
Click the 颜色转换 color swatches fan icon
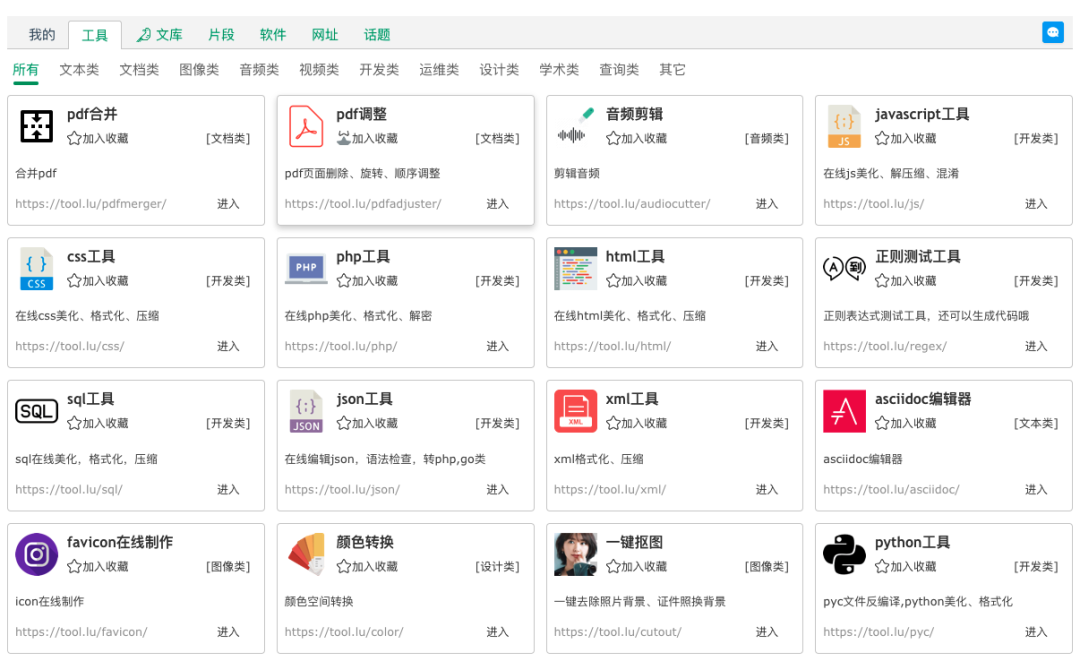click(x=306, y=553)
